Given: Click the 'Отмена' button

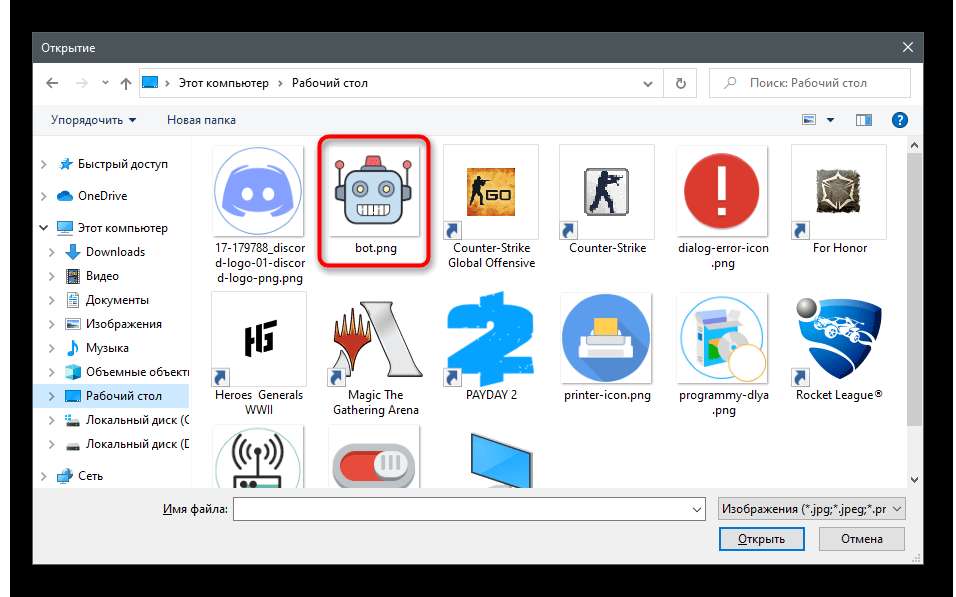Looking at the screenshot, I should 861,539.
